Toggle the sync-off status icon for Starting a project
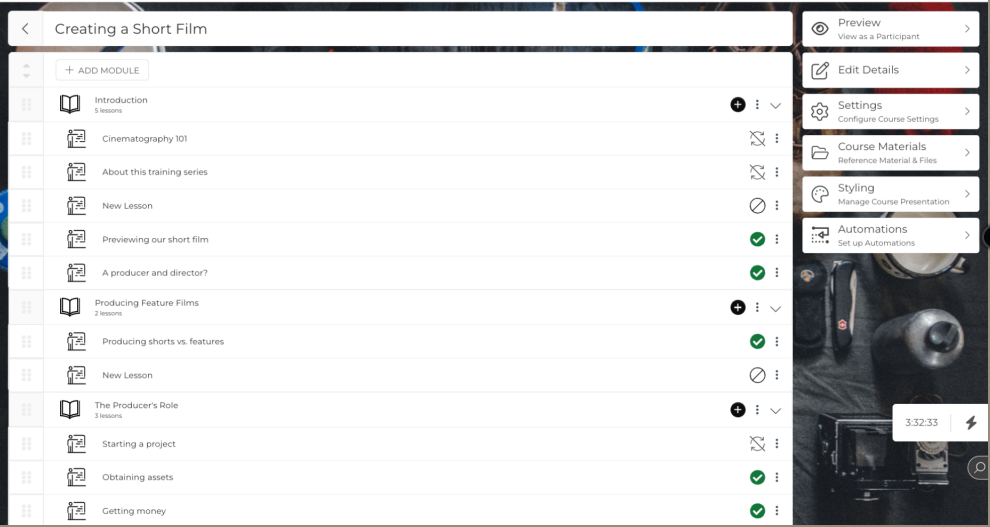Screen dimensions: 990x527 (757, 444)
